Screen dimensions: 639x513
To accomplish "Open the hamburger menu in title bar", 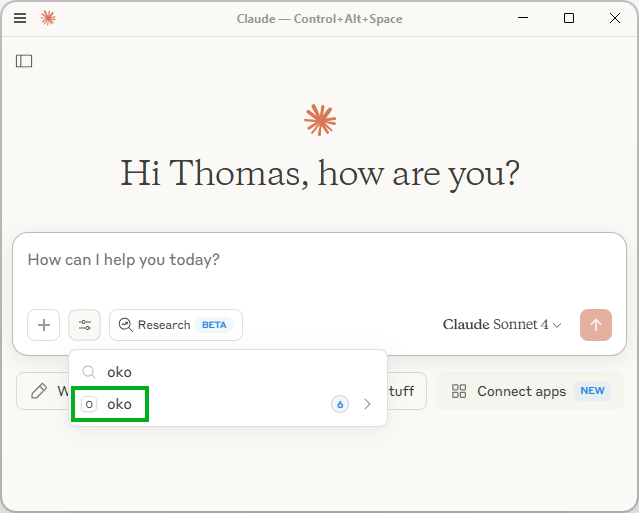I will pos(20,18).
